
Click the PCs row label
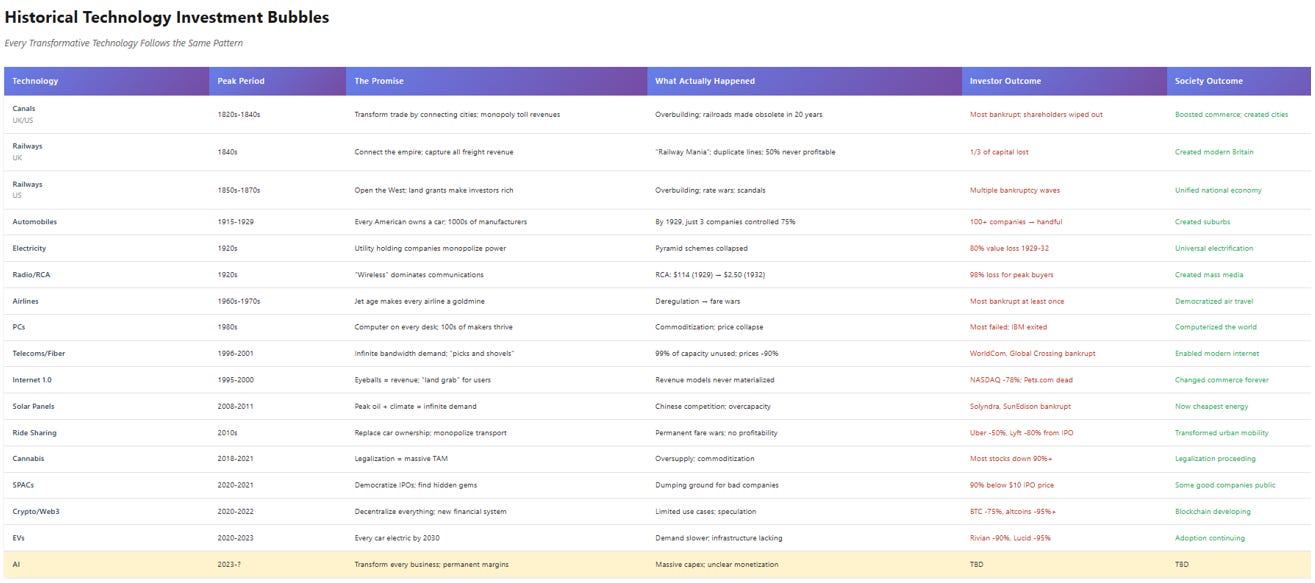click(17, 327)
